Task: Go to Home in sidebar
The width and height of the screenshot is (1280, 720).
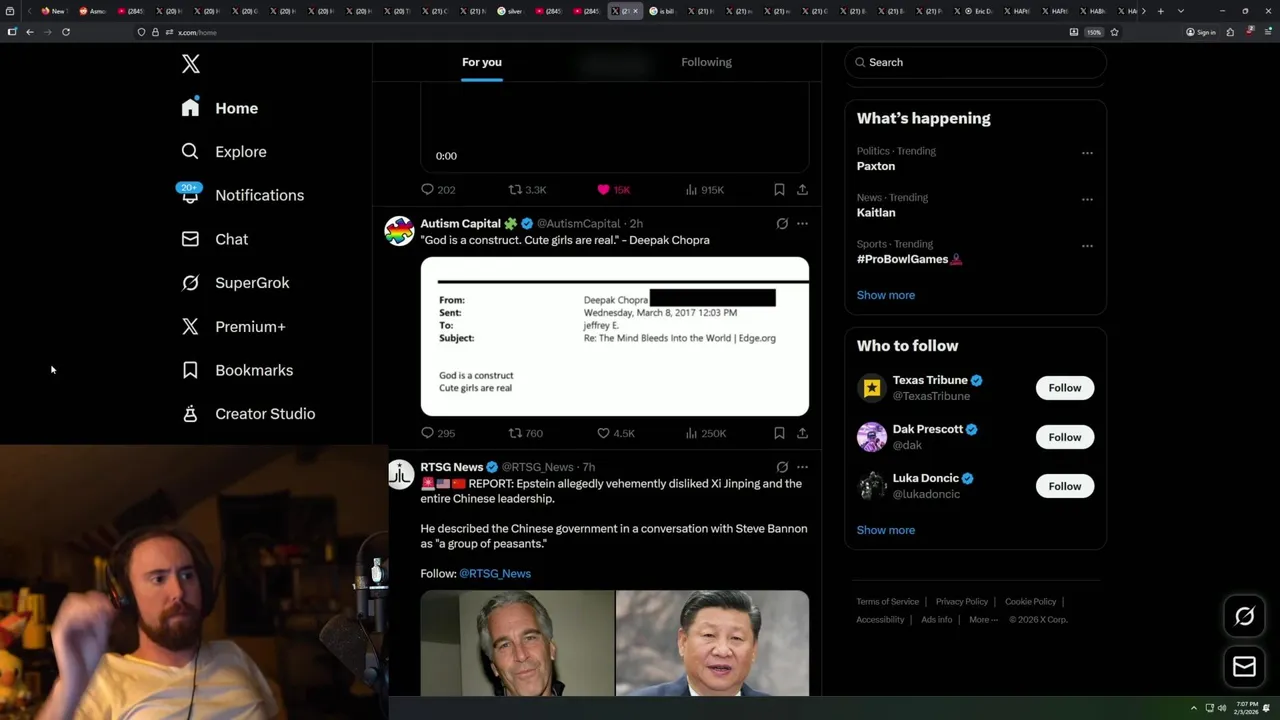Action: [x=219, y=108]
